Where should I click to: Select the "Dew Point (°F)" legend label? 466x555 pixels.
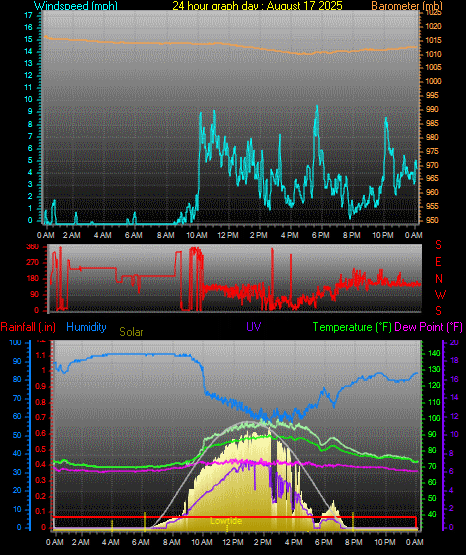[428, 327]
